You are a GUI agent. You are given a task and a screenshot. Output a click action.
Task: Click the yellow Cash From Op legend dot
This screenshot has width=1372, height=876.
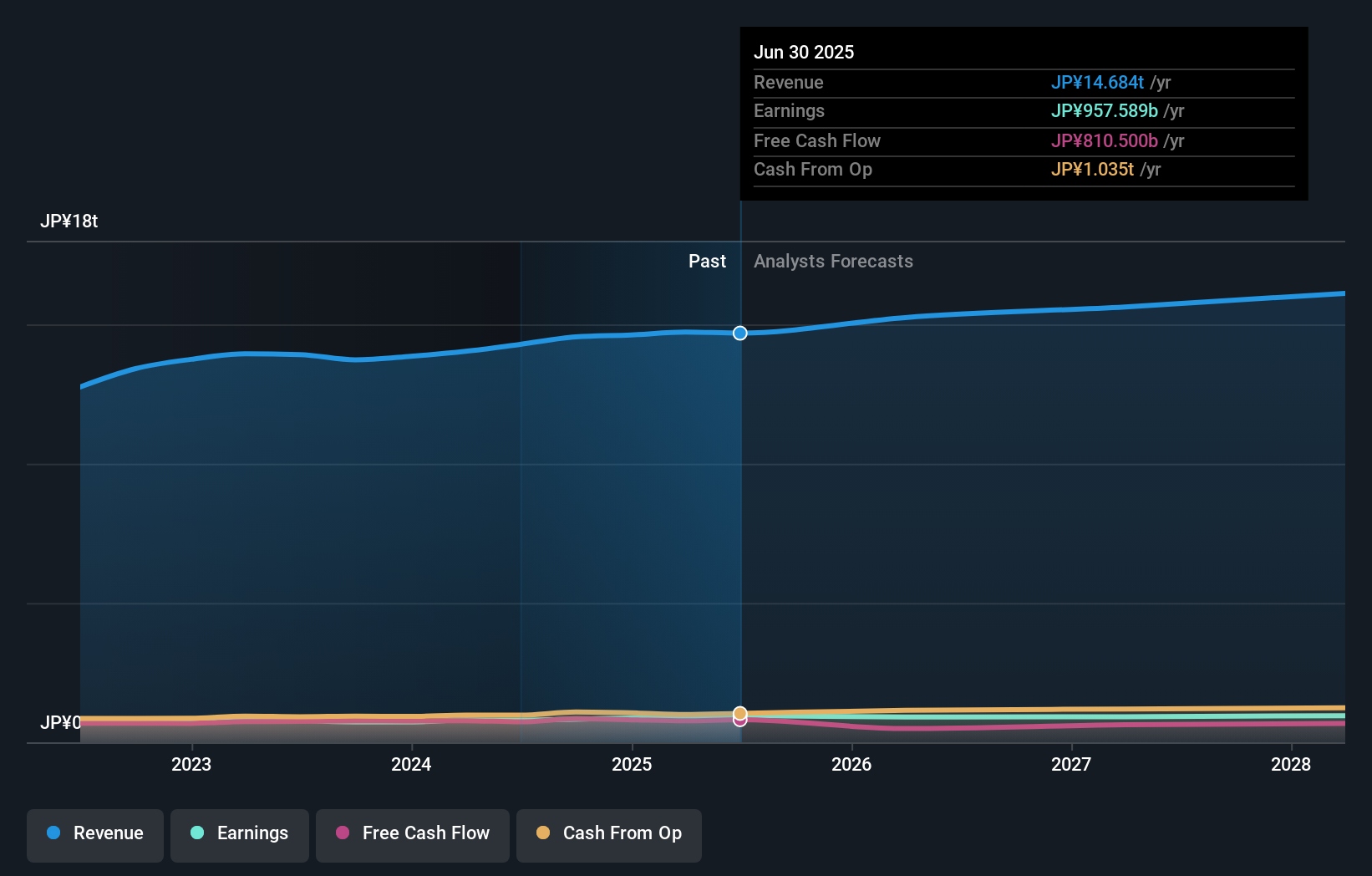coord(544,833)
